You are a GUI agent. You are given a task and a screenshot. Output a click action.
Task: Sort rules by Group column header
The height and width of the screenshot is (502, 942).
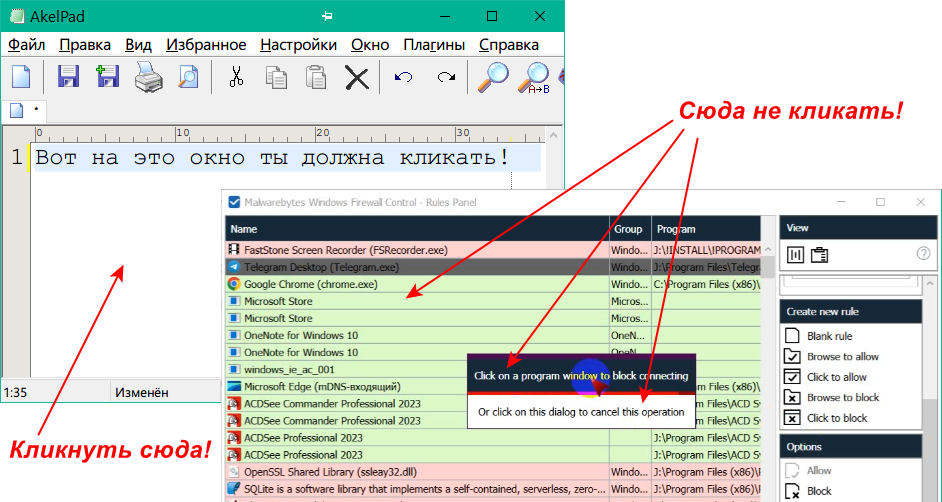[630, 229]
